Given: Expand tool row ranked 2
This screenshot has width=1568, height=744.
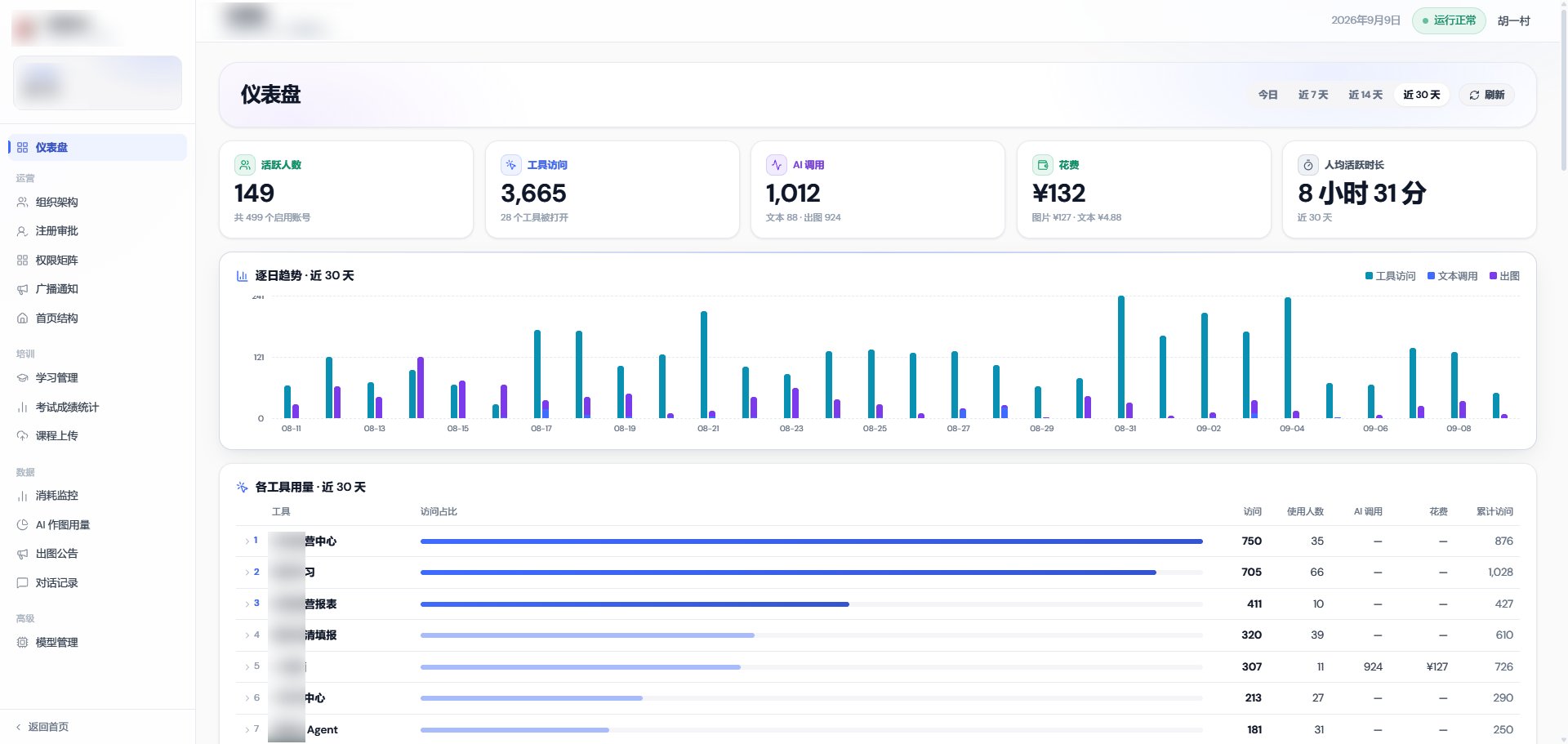Looking at the screenshot, I should pyautogui.click(x=247, y=572).
